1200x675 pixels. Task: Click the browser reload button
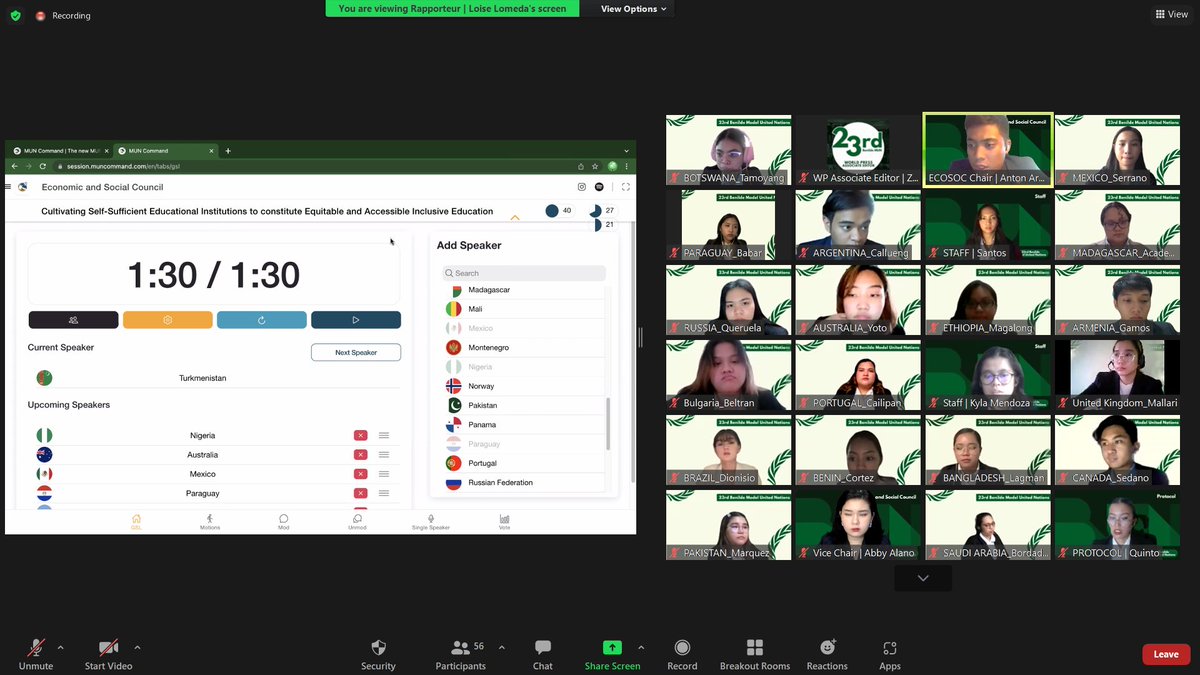pos(41,166)
